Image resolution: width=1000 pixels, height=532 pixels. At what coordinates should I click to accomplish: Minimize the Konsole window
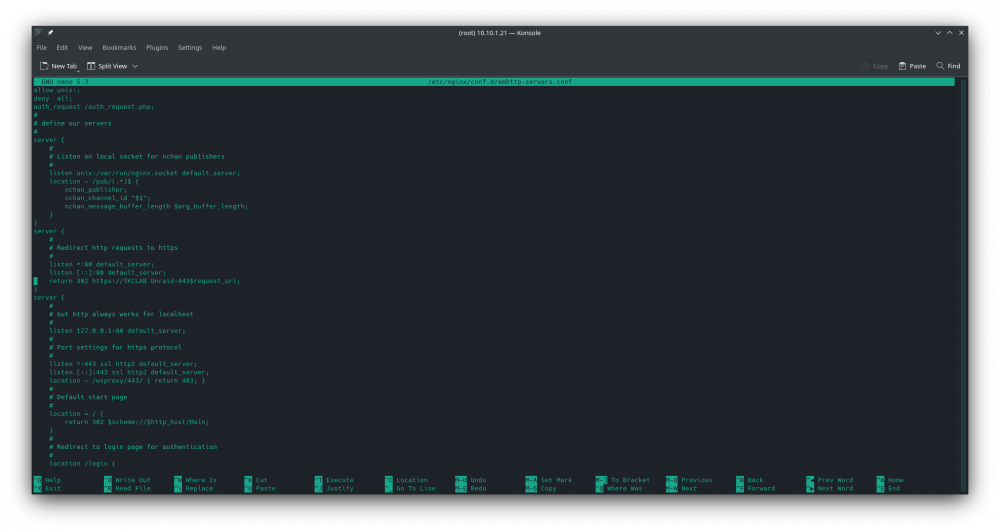[938, 33]
